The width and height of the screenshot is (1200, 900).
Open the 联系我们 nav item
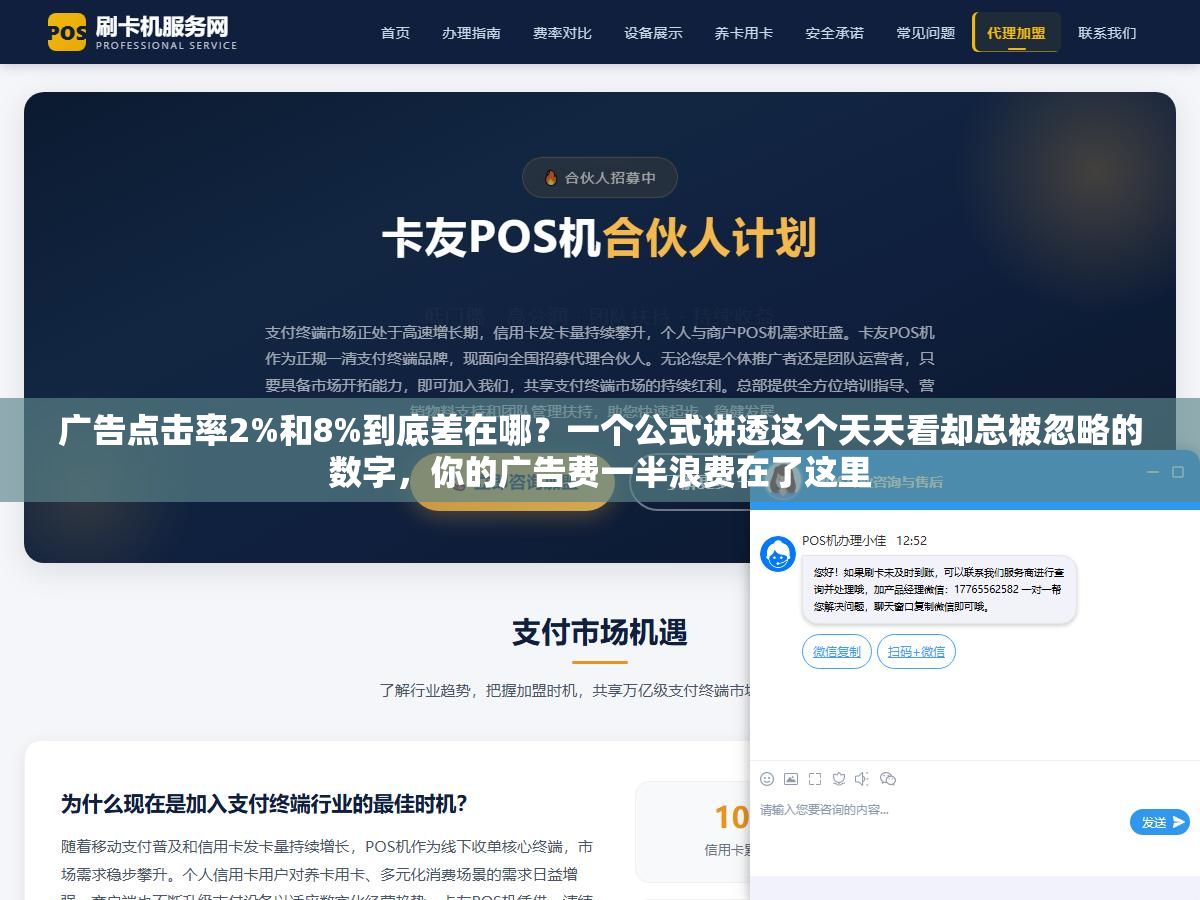1107,32
